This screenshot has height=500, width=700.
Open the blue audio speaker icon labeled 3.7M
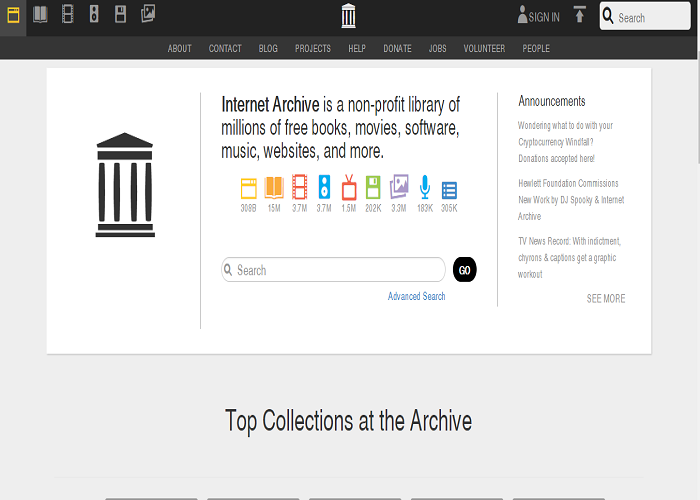point(324,187)
